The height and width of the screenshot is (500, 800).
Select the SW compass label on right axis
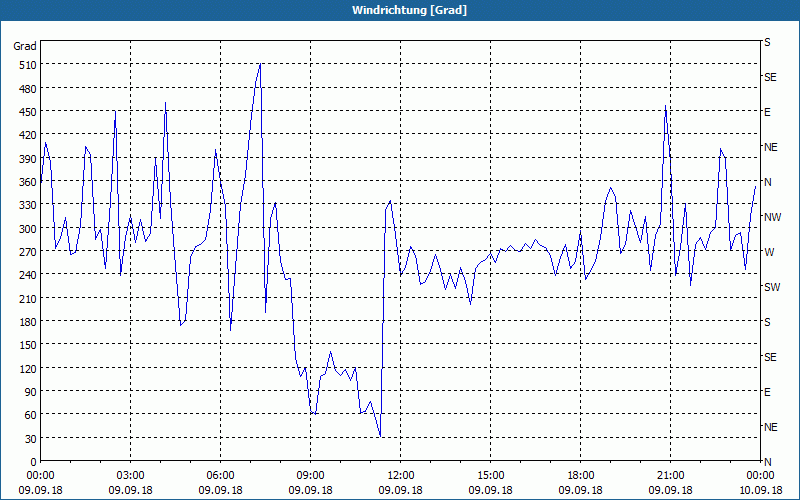pos(772,287)
